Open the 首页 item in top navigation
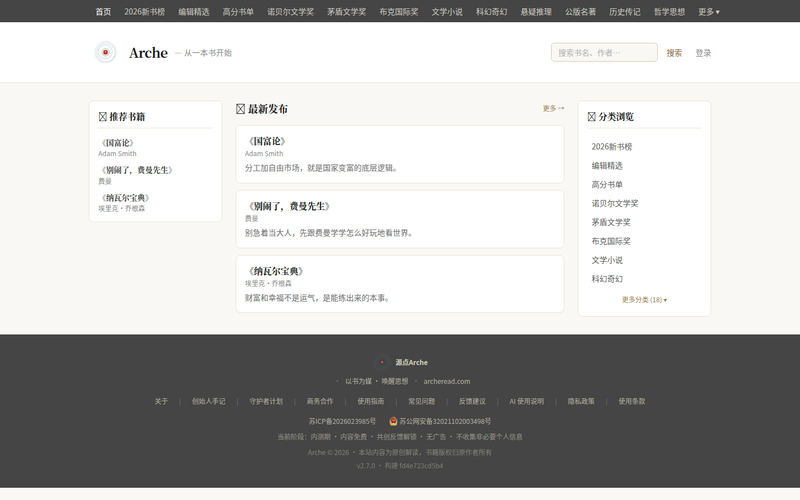The image size is (800, 500). point(103,11)
